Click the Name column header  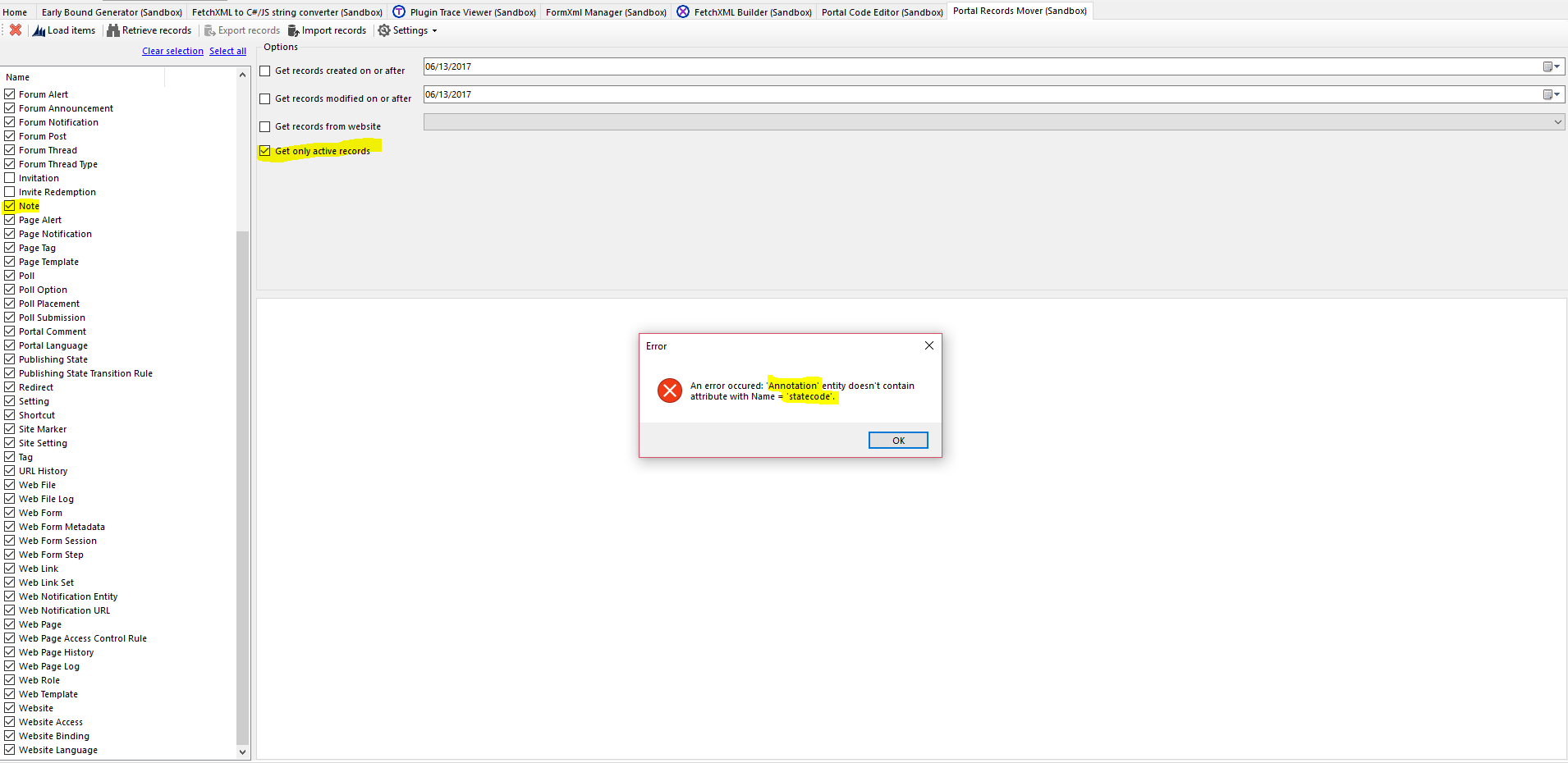tap(82, 77)
